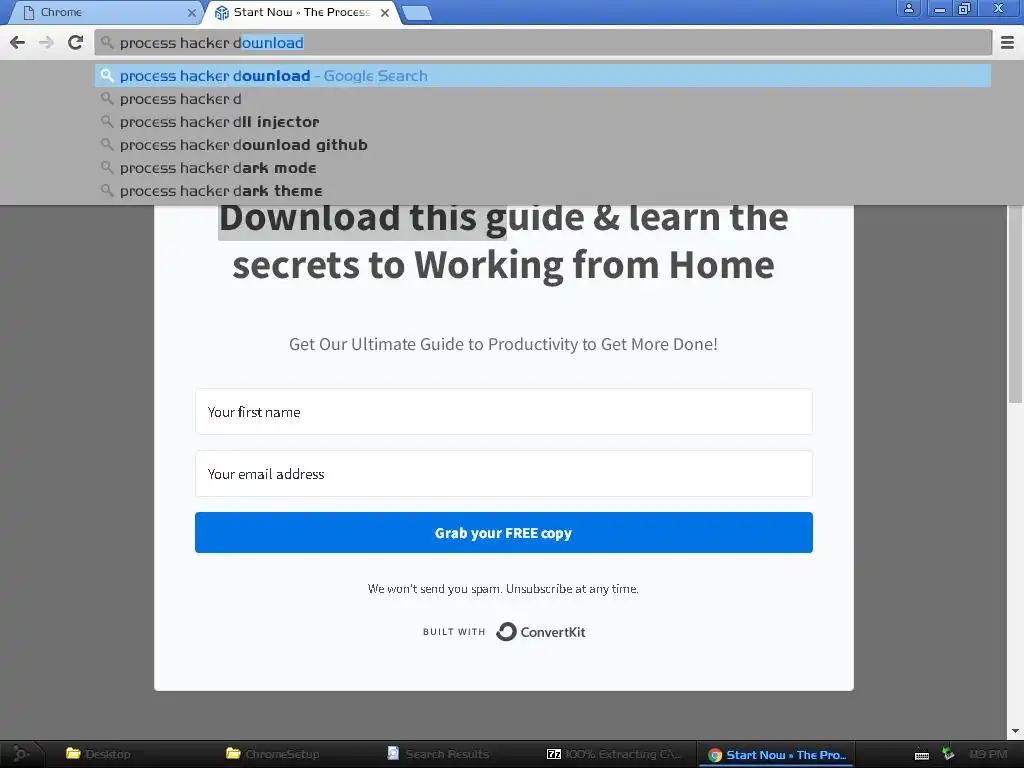The width and height of the screenshot is (1024, 768).
Task: Switch to the 'Chrome' tab
Action: (x=103, y=12)
